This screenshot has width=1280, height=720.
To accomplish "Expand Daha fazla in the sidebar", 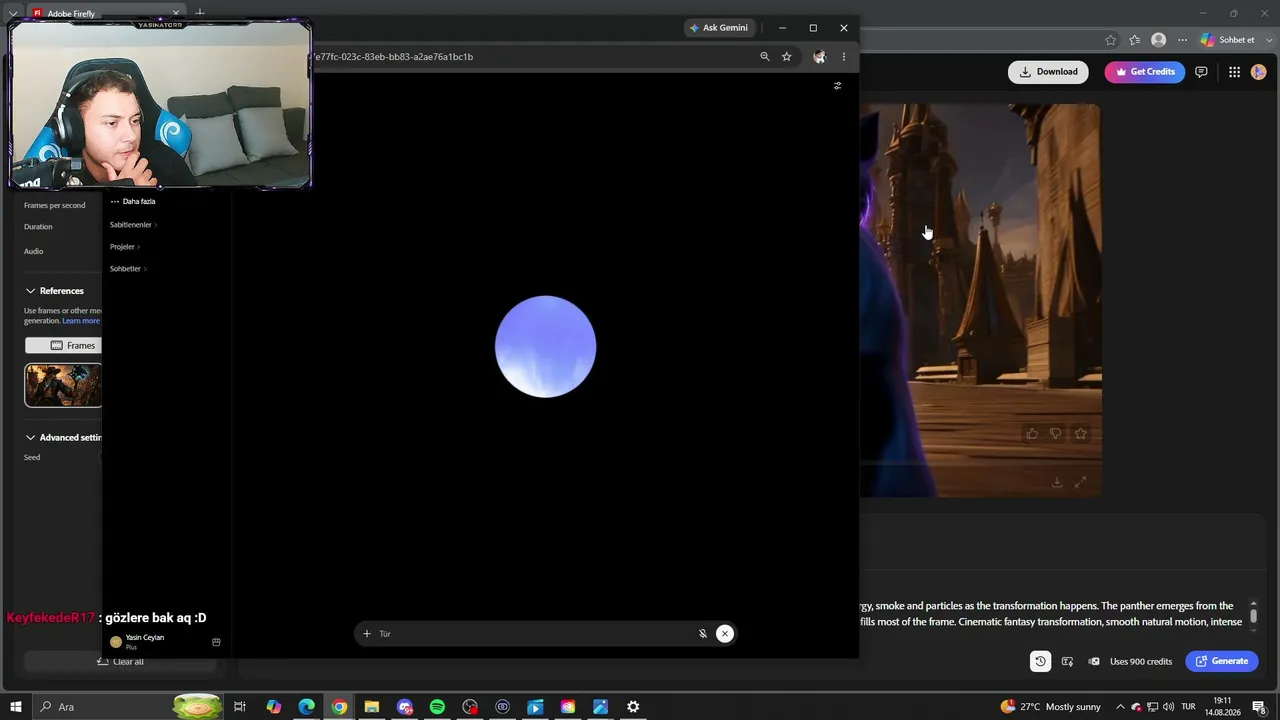I will (133, 202).
